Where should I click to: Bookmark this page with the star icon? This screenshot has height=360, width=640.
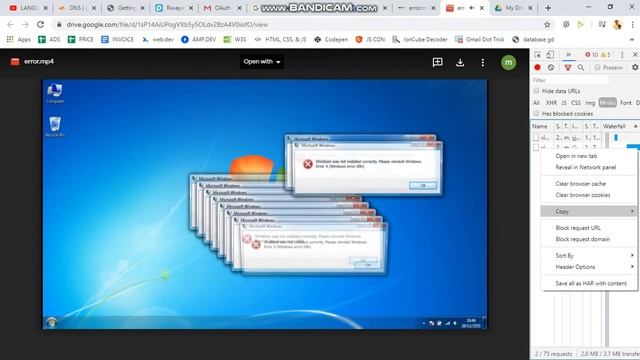pyautogui.click(x=547, y=24)
